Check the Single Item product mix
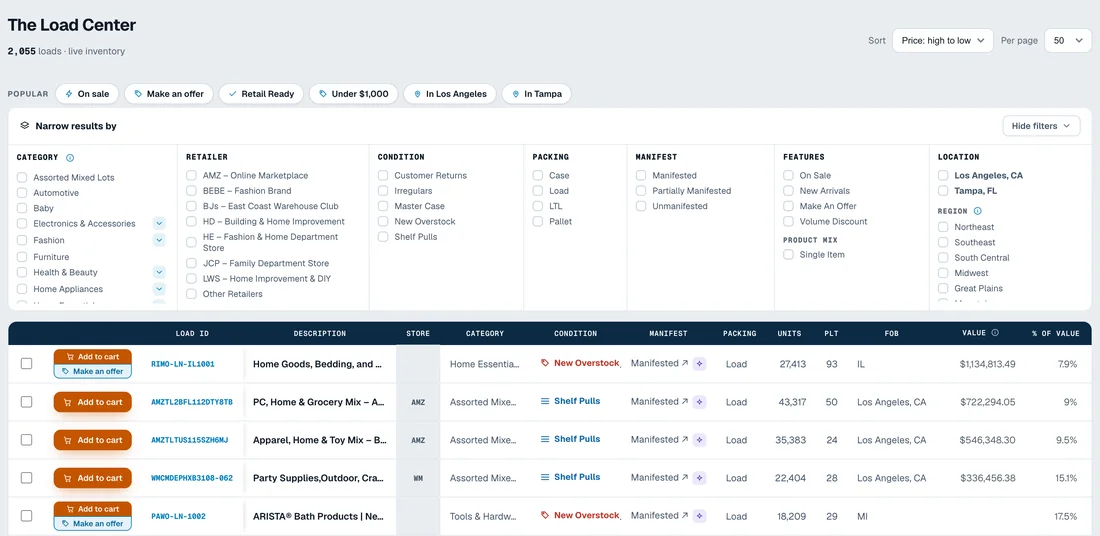Screen dimensions: 1100x536 point(789,255)
